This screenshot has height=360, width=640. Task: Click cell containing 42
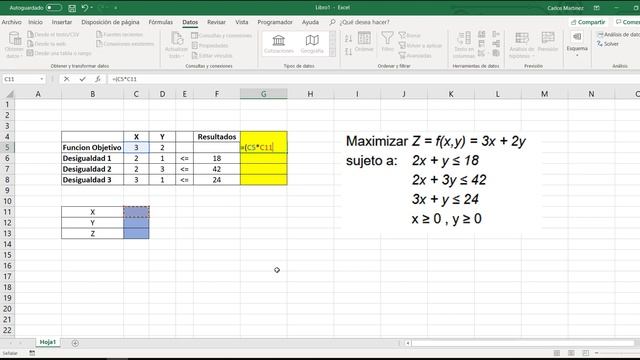[x=217, y=169]
